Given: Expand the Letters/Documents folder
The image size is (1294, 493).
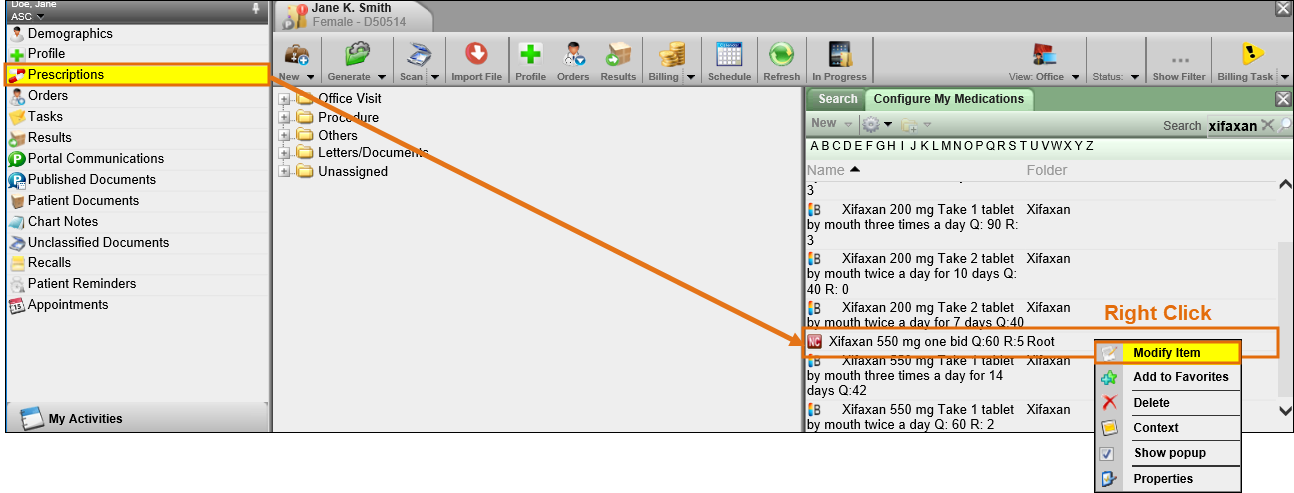Looking at the screenshot, I should point(284,153).
